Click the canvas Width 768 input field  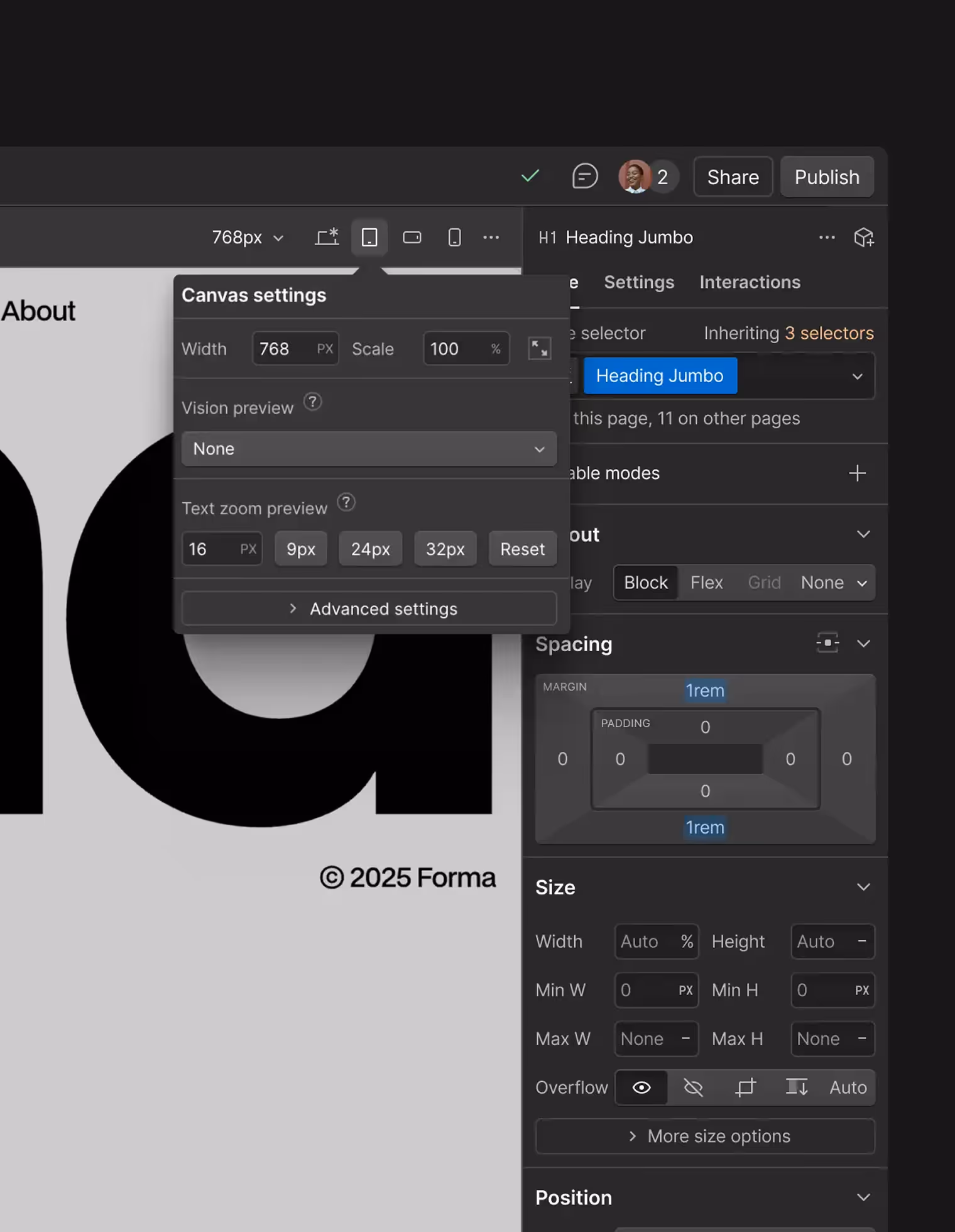point(295,349)
